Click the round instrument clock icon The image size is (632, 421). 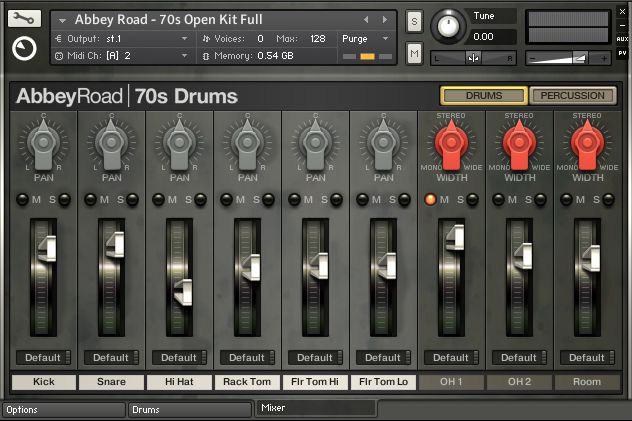tap(24, 48)
